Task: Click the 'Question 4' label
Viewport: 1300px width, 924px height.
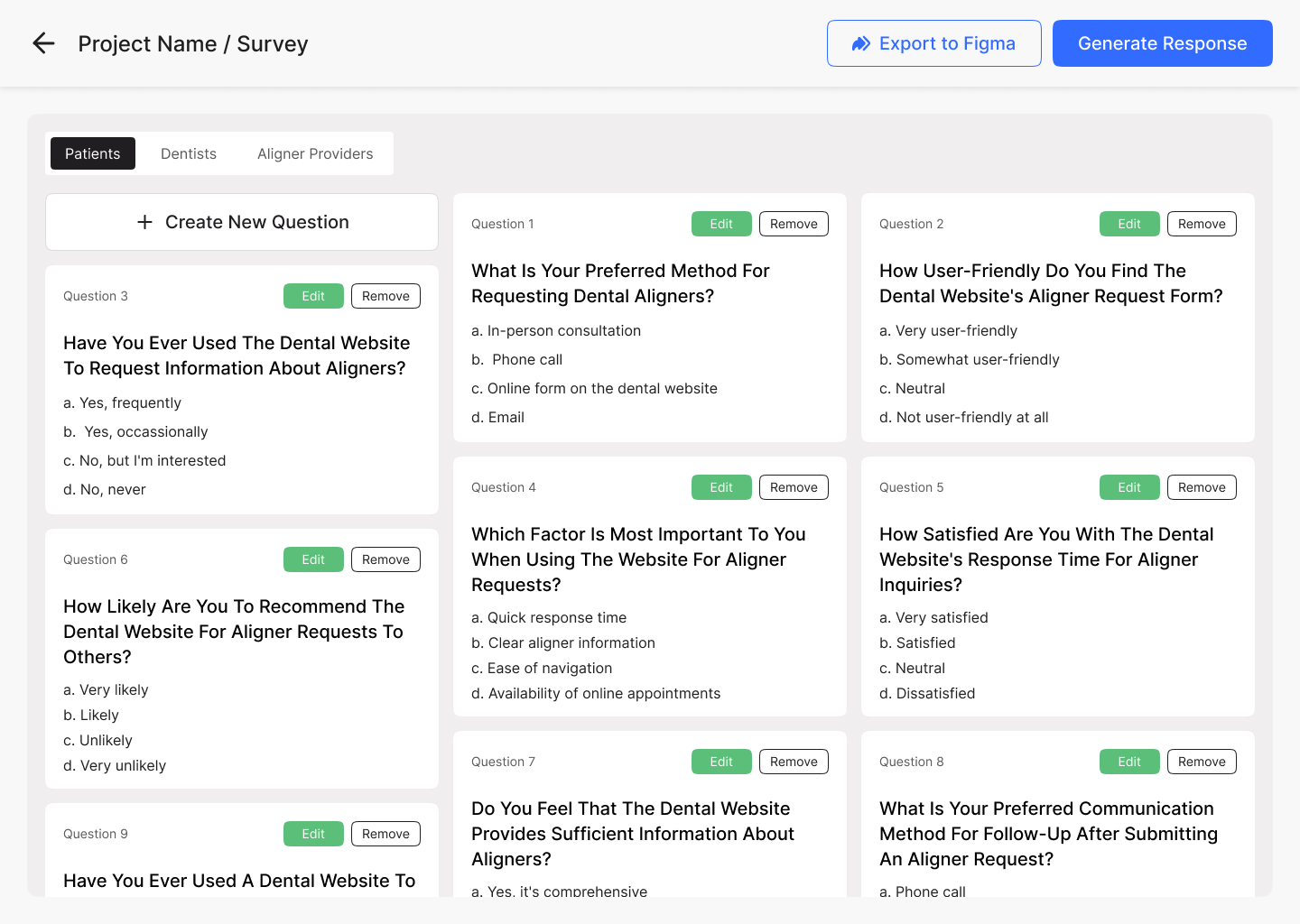Action: pos(504,487)
